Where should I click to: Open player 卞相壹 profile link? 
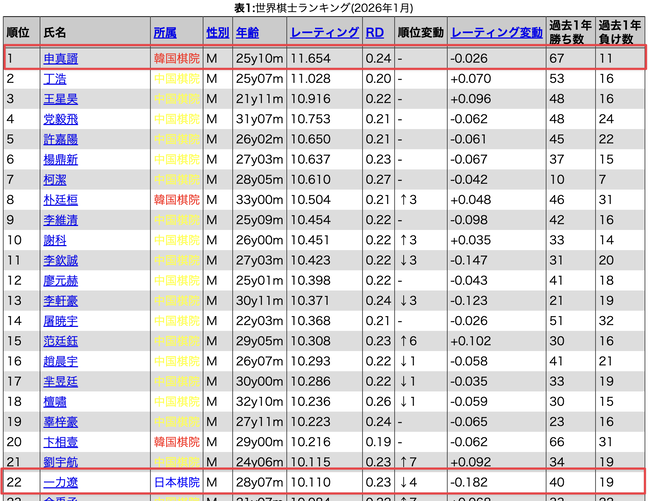(x=61, y=442)
